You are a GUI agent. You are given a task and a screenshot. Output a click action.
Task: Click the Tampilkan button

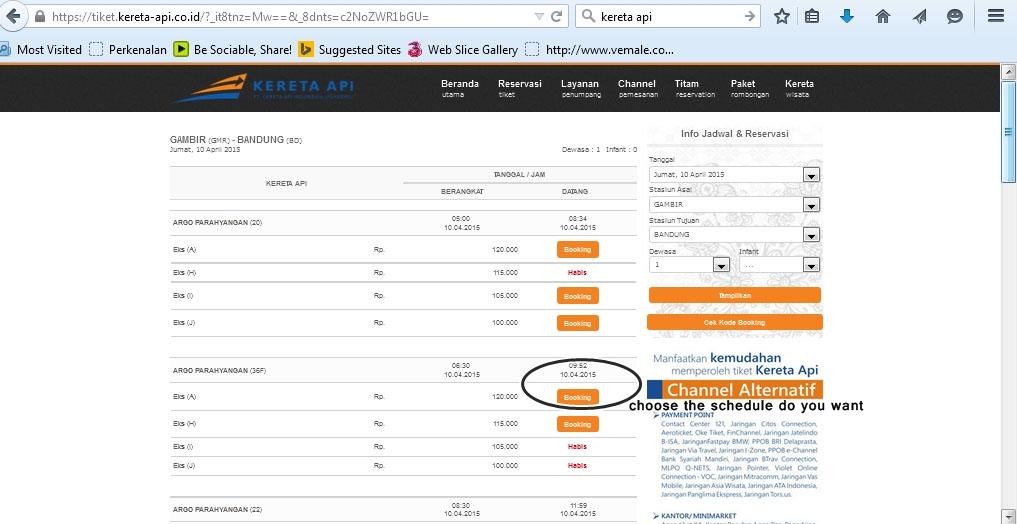point(735,295)
